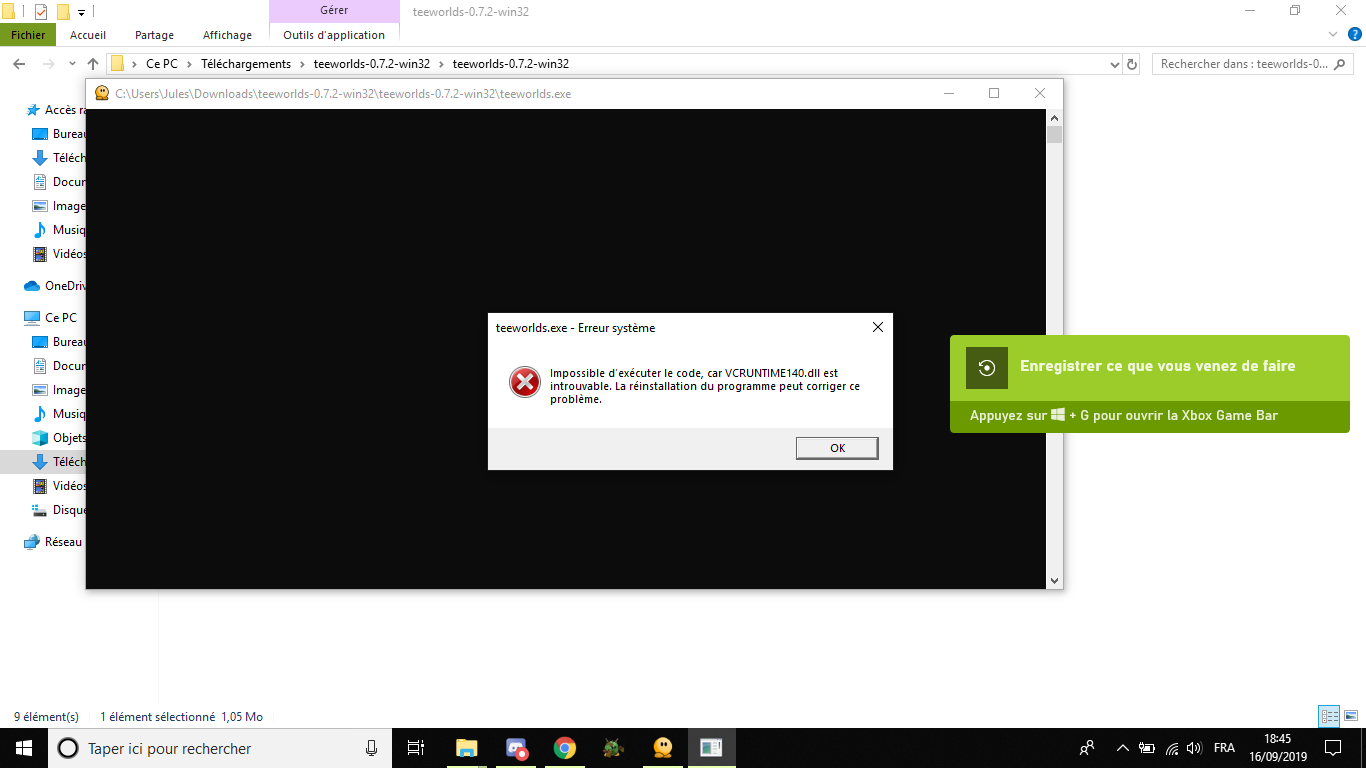The height and width of the screenshot is (768, 1366).
Task: Click the Teeworlds icon in the taskbar
Action: pyautogui.click(x=662, y=748)
